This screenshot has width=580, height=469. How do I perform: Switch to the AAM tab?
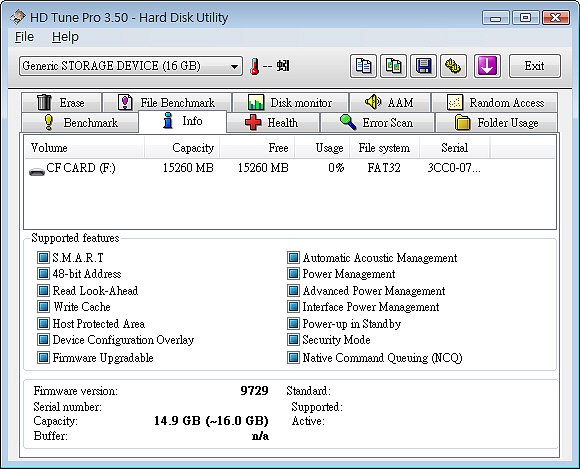390,102
